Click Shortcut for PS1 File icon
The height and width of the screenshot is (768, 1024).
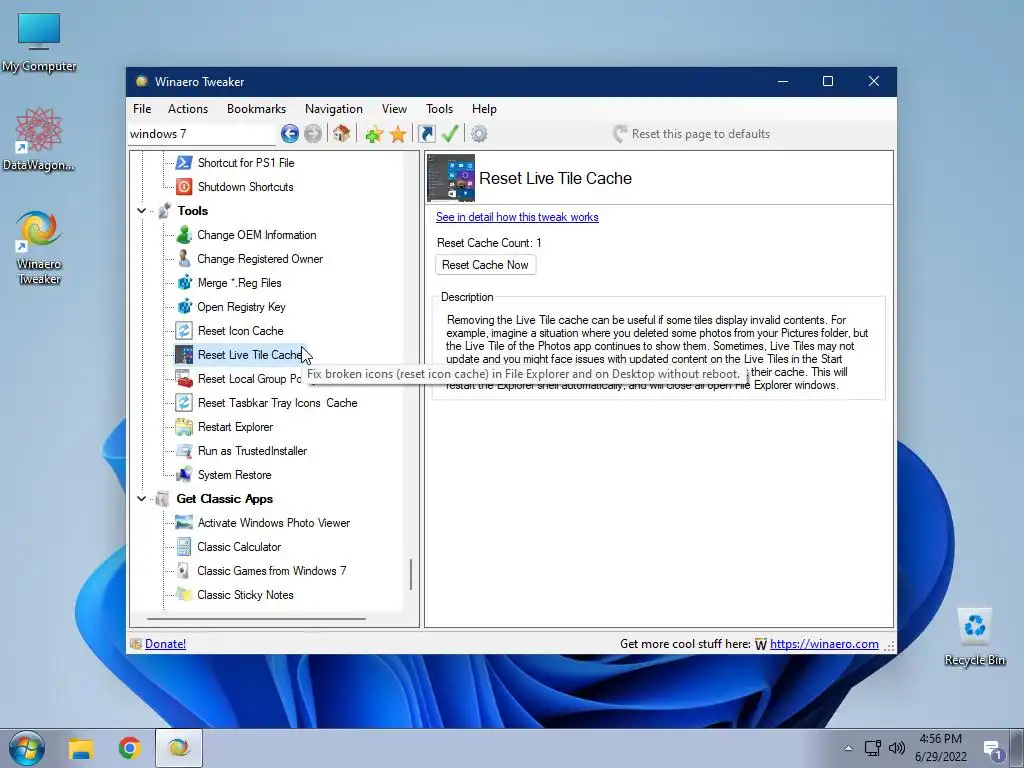[184, 163]
